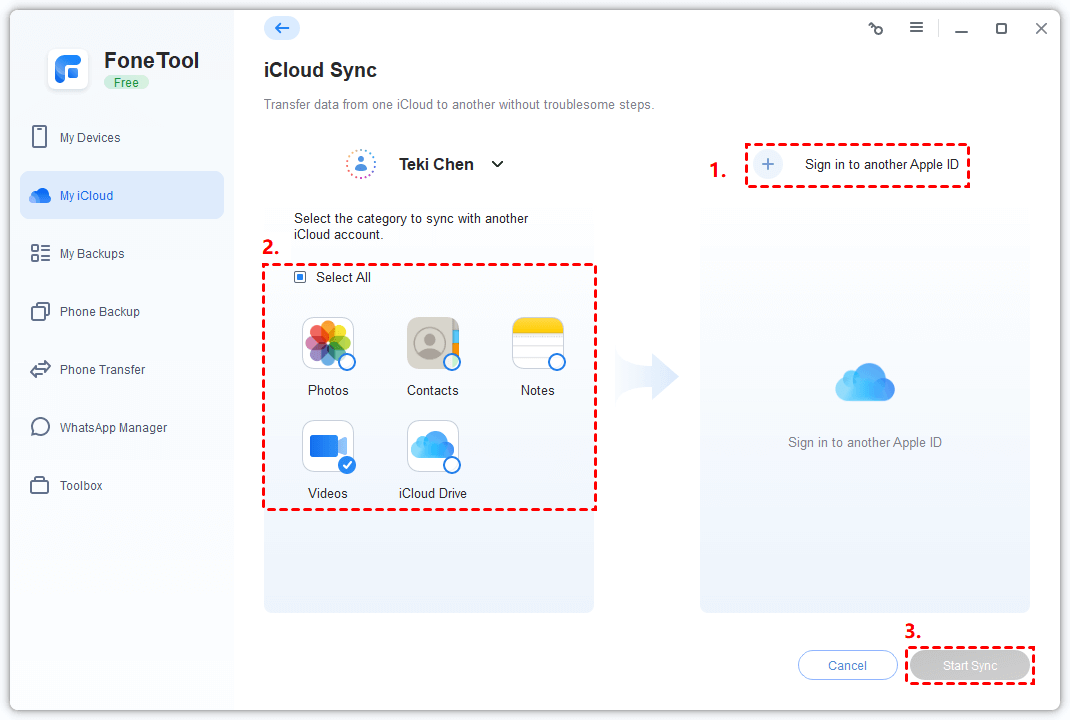Expand the Teki Chen account dropdown arrow
Image resolution: width=1070 pixels, height=720 pixels.
coord(497,164)
